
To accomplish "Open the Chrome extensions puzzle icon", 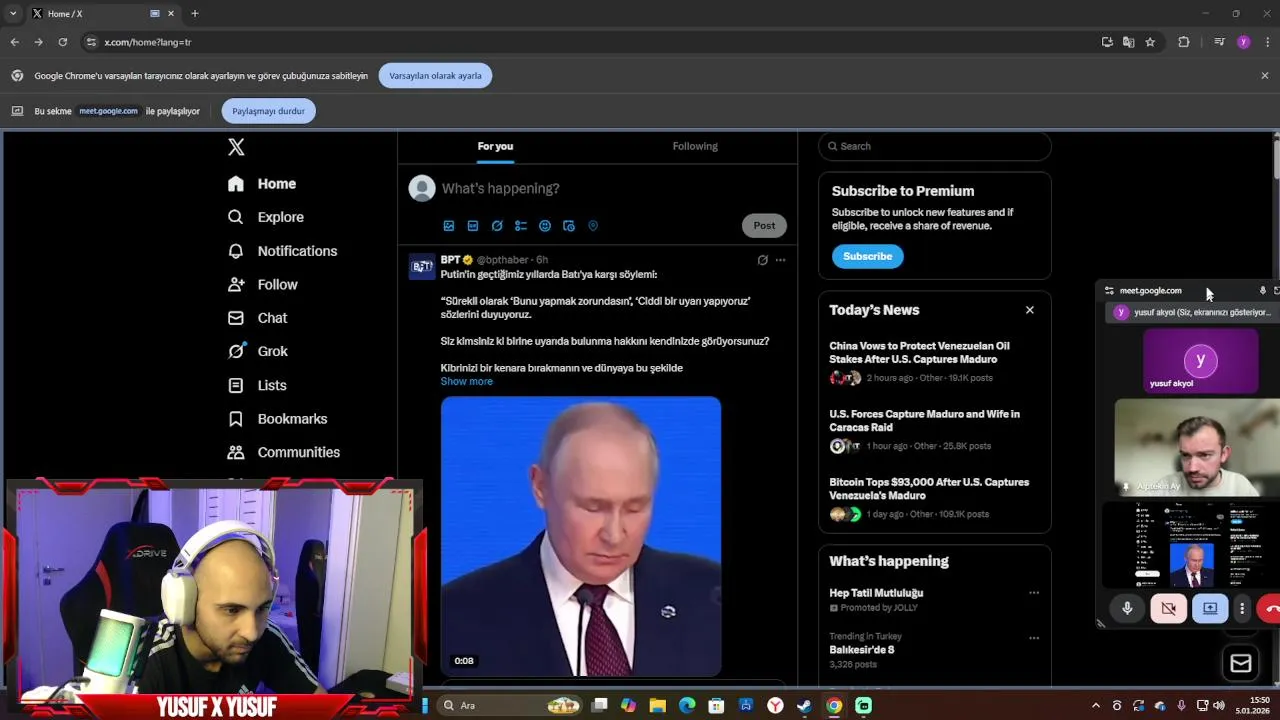I will [1184, 42].
